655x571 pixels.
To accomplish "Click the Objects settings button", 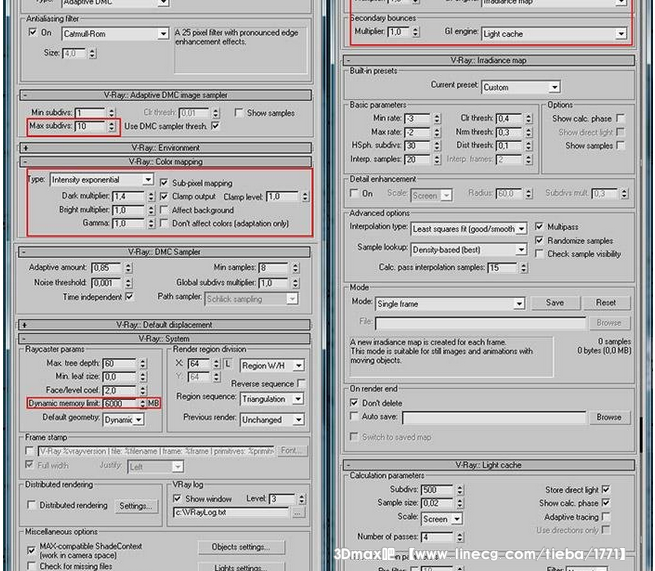I will [241, 547].
